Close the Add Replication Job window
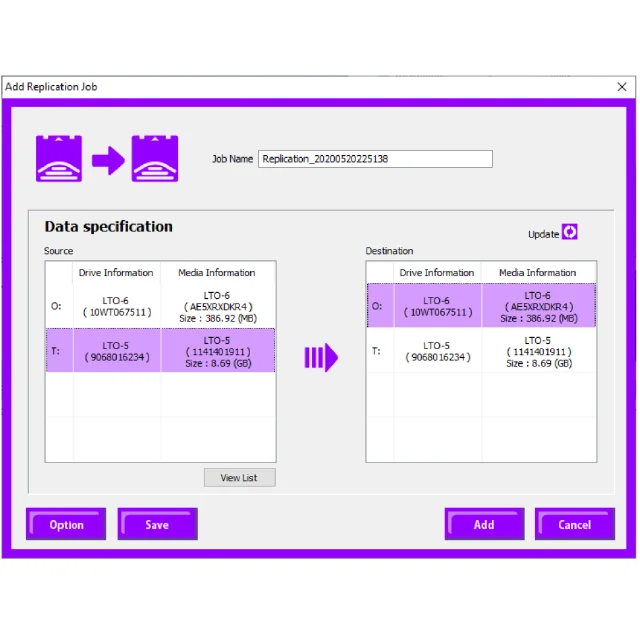Viewport: 640px width, 640px height. click(622, 87)
